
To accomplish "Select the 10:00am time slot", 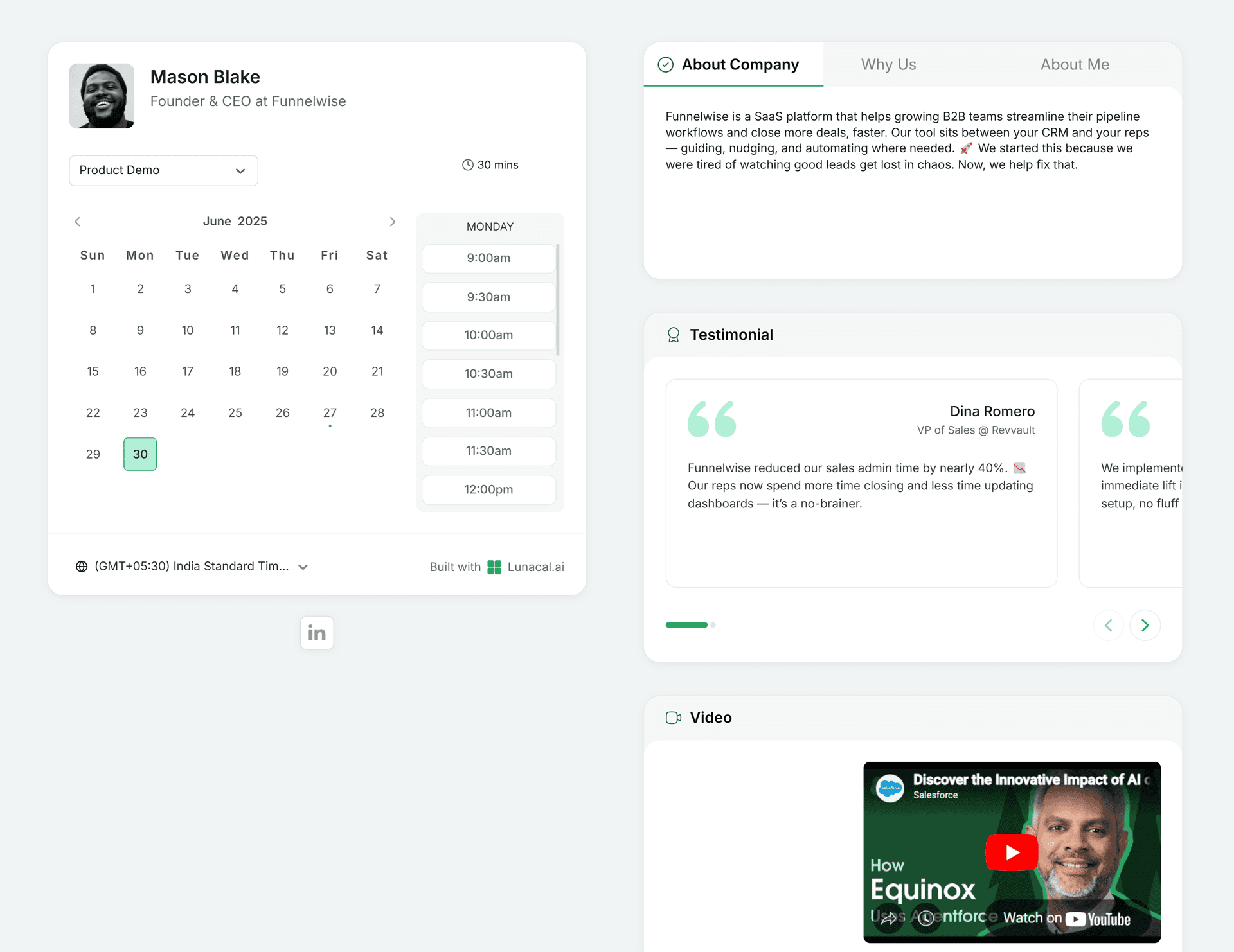I will (489, 335).
